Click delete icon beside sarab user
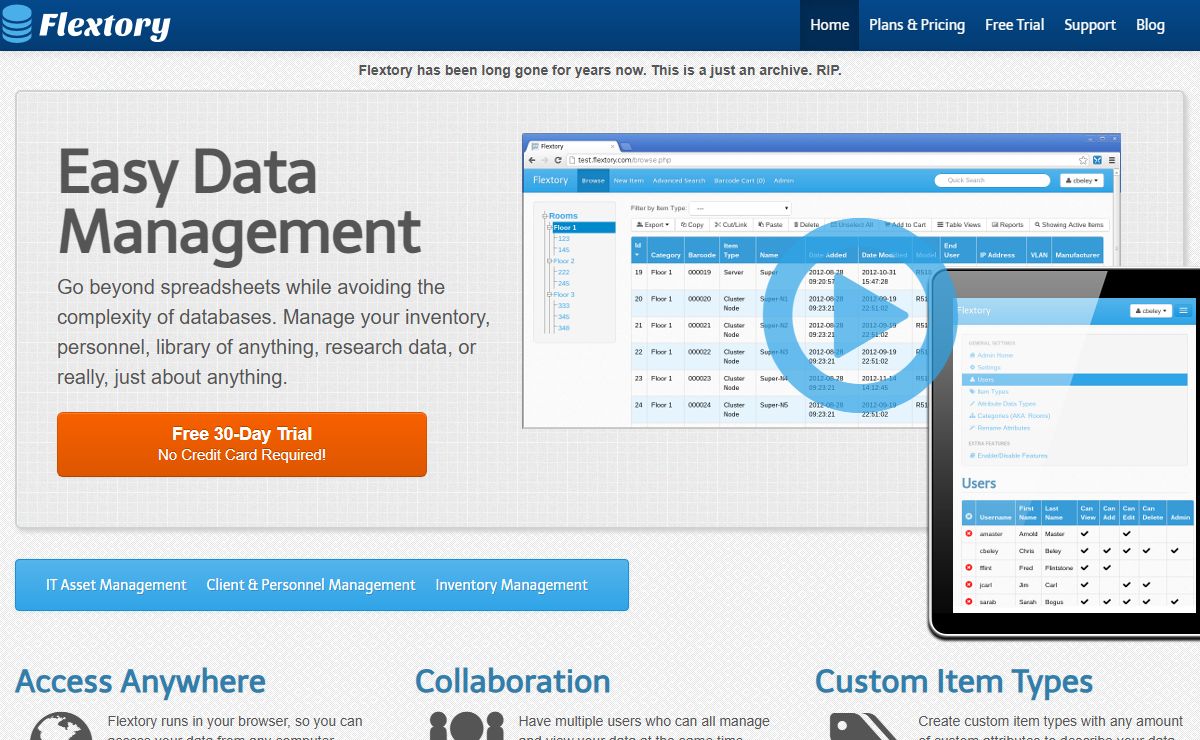This screenshot has width=1200, height=740. coord(968,602)
